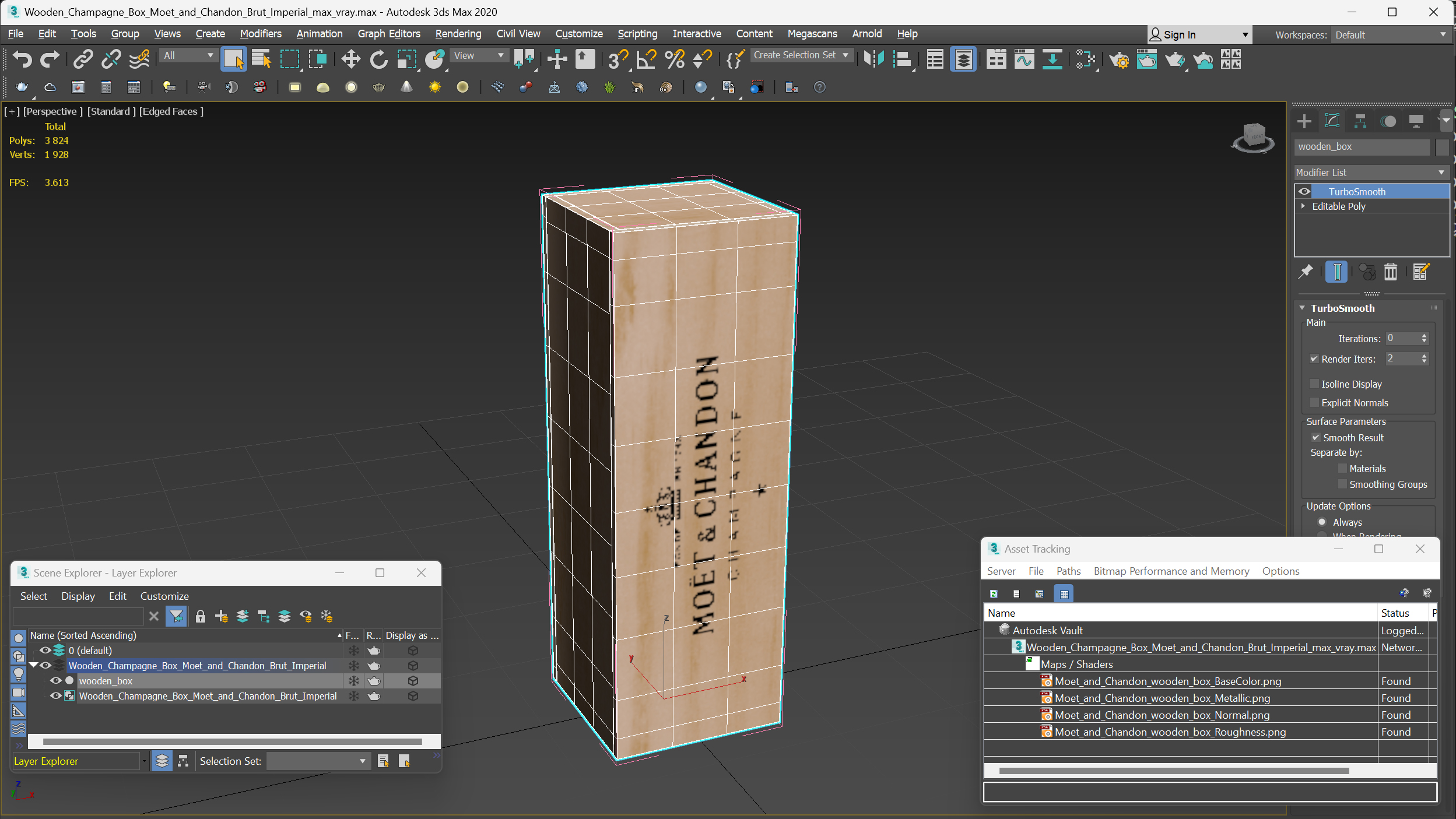Toggle the Render Iters checkbox
The height and width of the screenshot is (819, 1456).
point(1314,359)
